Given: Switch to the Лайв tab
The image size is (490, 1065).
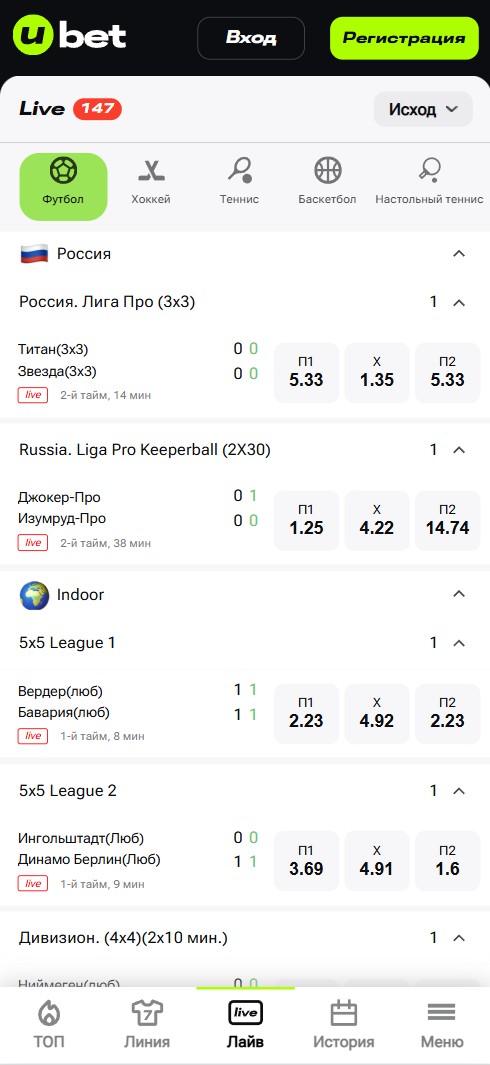Looking at the screenshot, I should [245, 1024].
